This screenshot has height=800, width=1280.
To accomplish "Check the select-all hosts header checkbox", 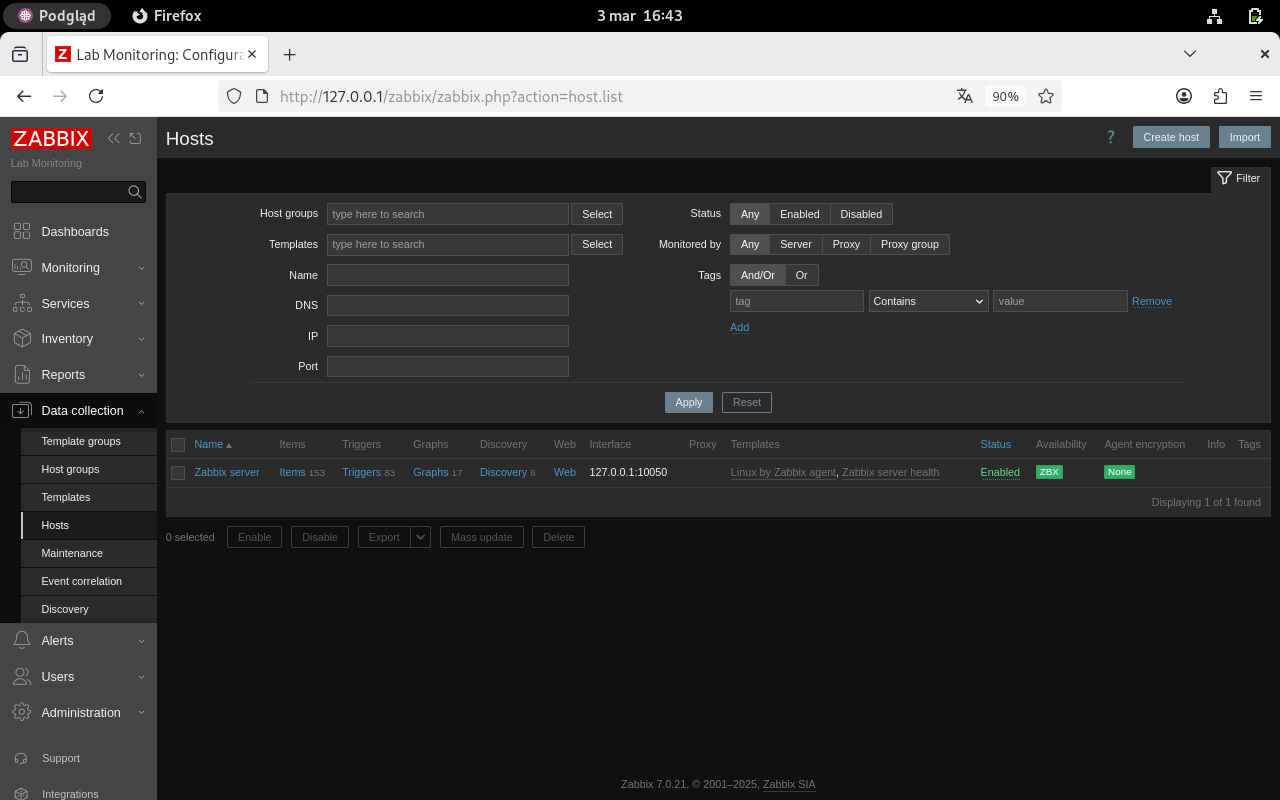I will (x=178, y=445).
